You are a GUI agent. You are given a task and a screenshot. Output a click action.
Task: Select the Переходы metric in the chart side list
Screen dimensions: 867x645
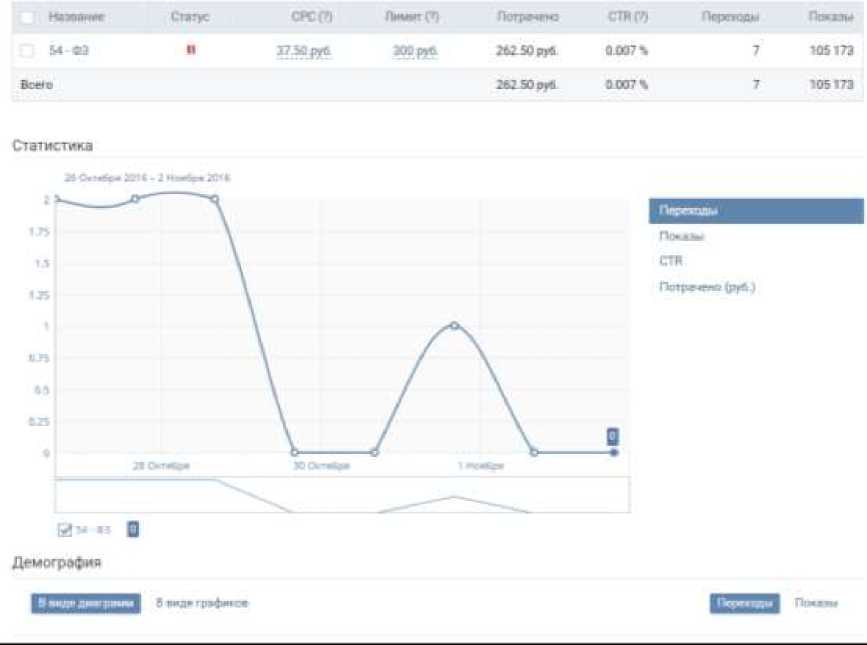[756, 211]
